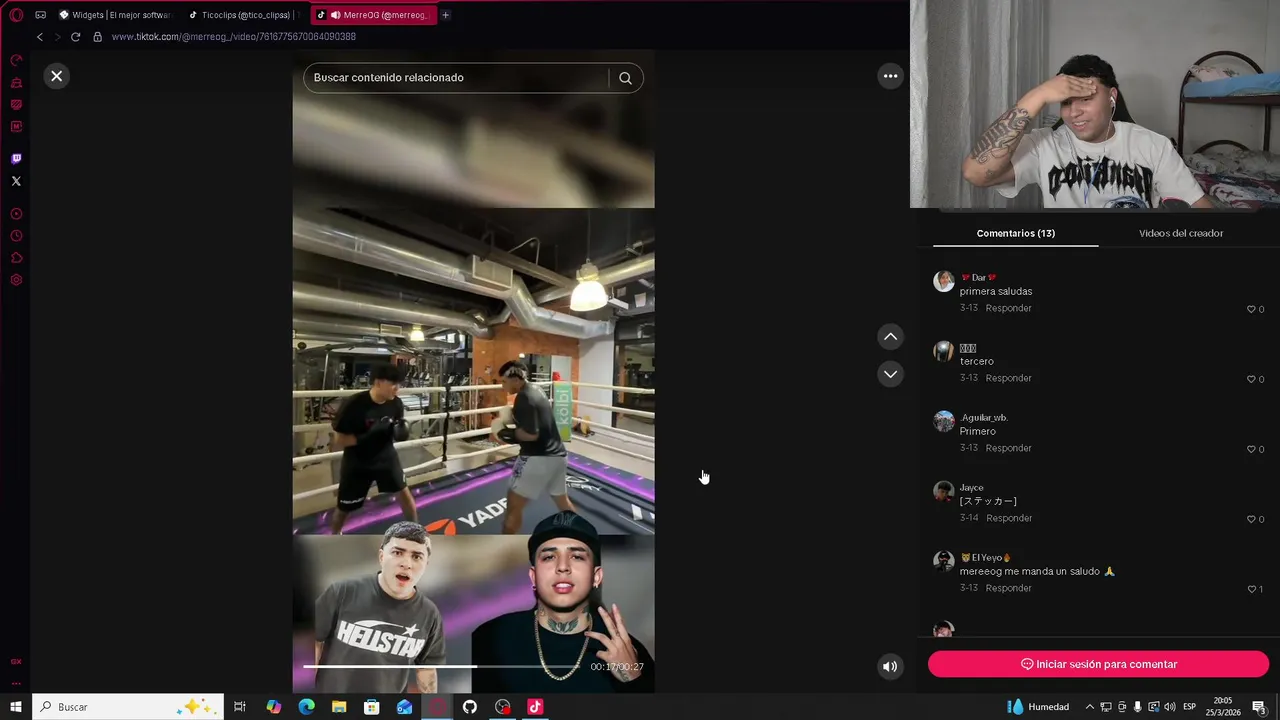Open Windows Start menu

pos(16,707)
